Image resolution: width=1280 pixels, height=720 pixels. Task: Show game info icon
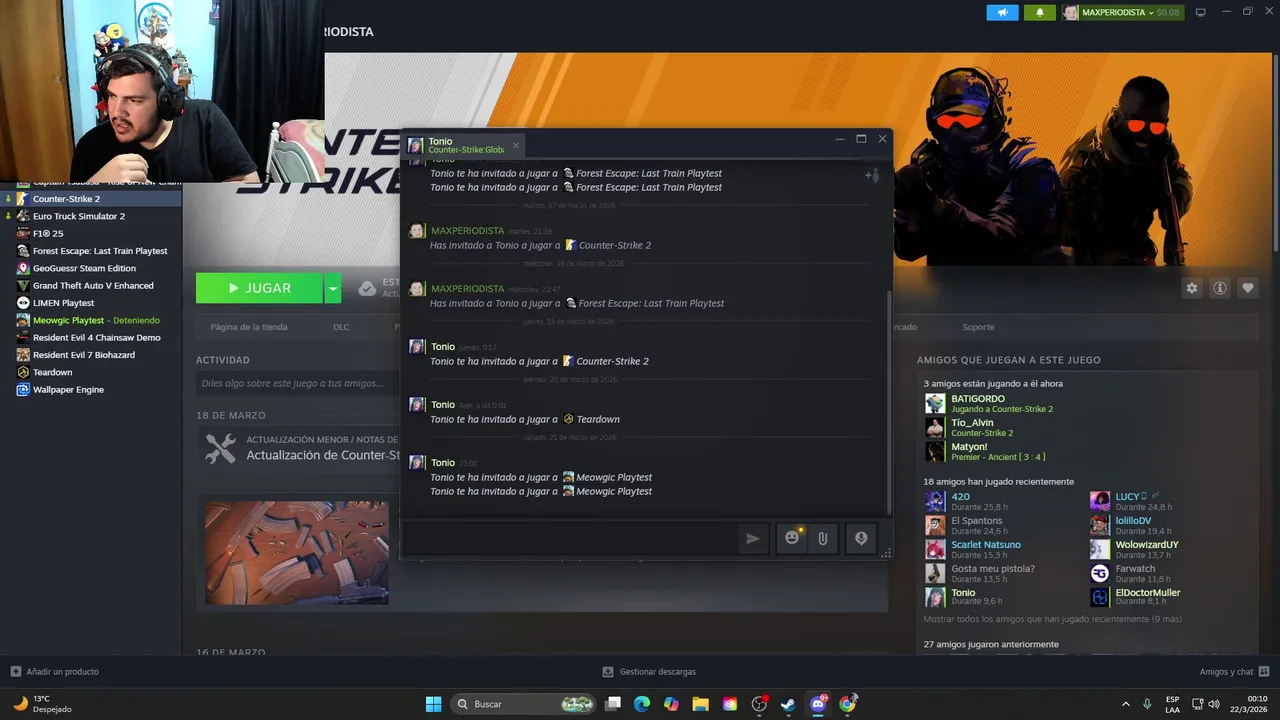click(x=1220, y=288)
